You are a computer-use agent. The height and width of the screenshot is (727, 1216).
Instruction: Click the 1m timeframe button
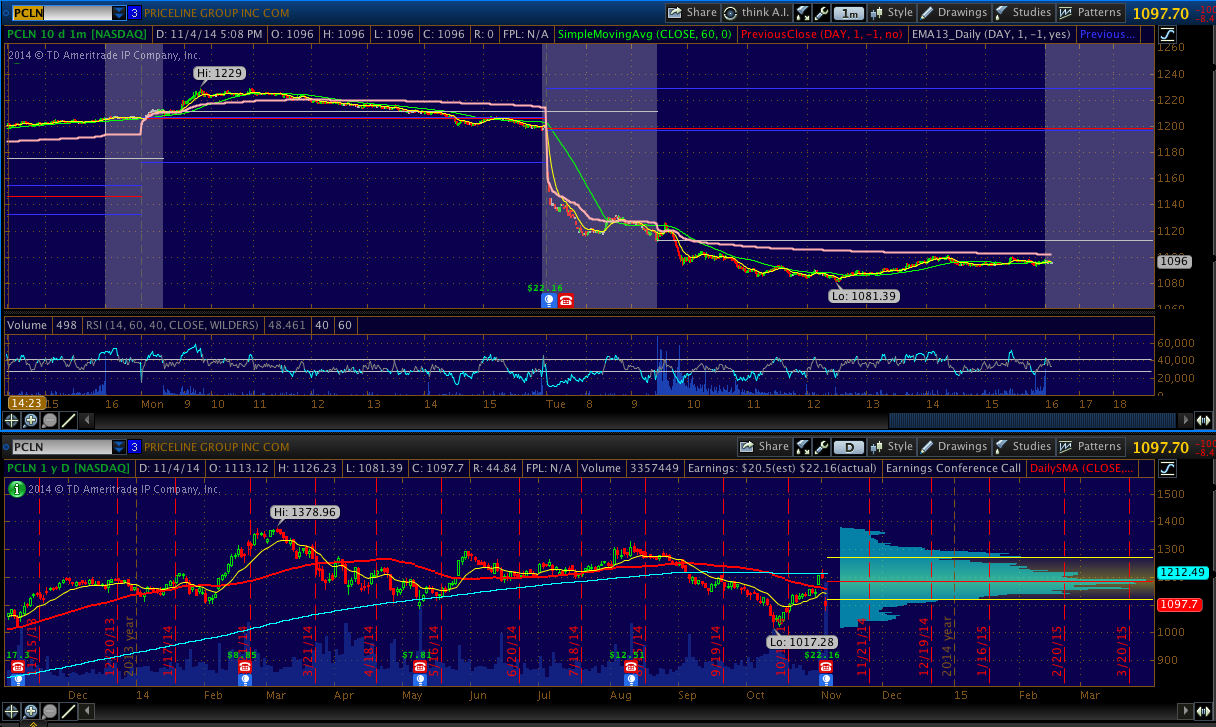click(x=849, y=13)
